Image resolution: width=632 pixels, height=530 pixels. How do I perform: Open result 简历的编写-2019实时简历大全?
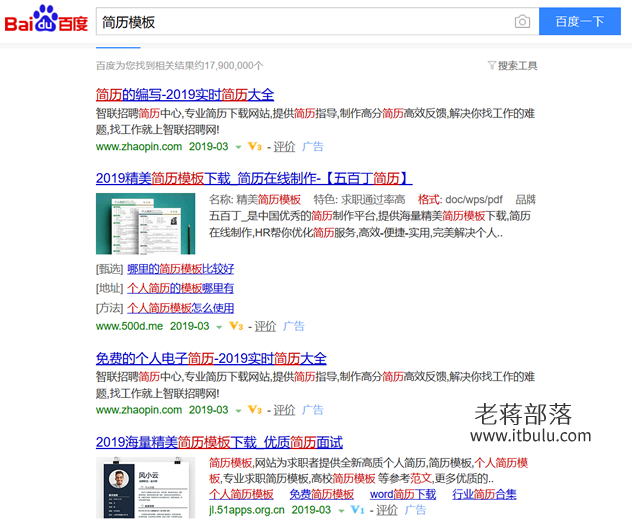click(185, 95)
